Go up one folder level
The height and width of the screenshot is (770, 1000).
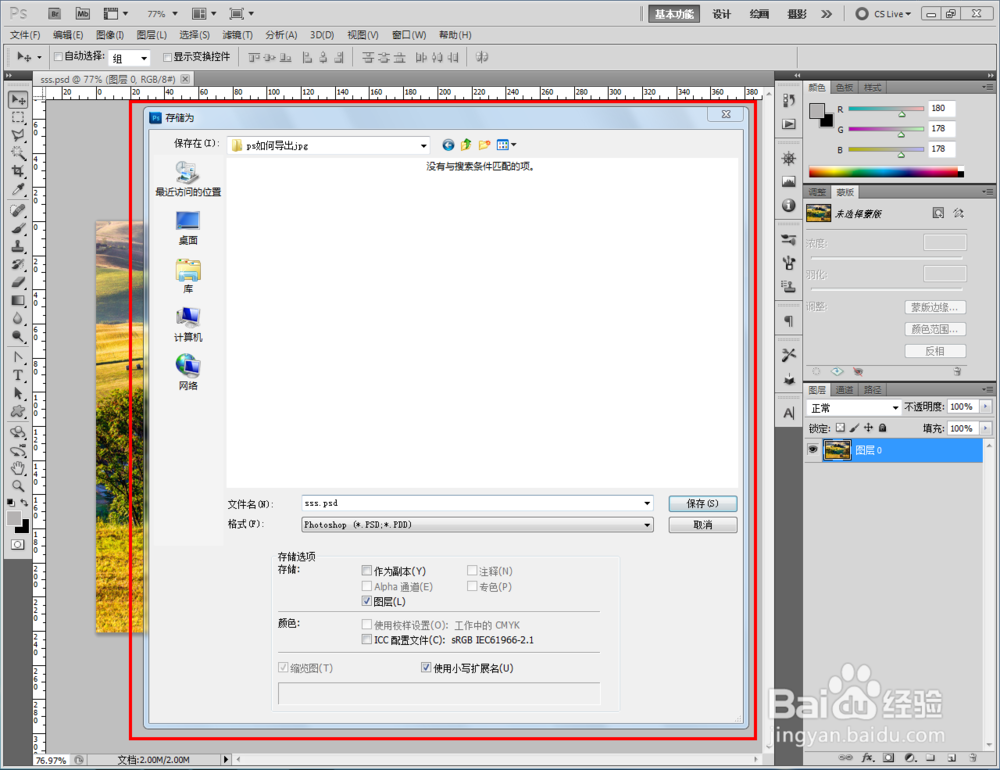466,145
